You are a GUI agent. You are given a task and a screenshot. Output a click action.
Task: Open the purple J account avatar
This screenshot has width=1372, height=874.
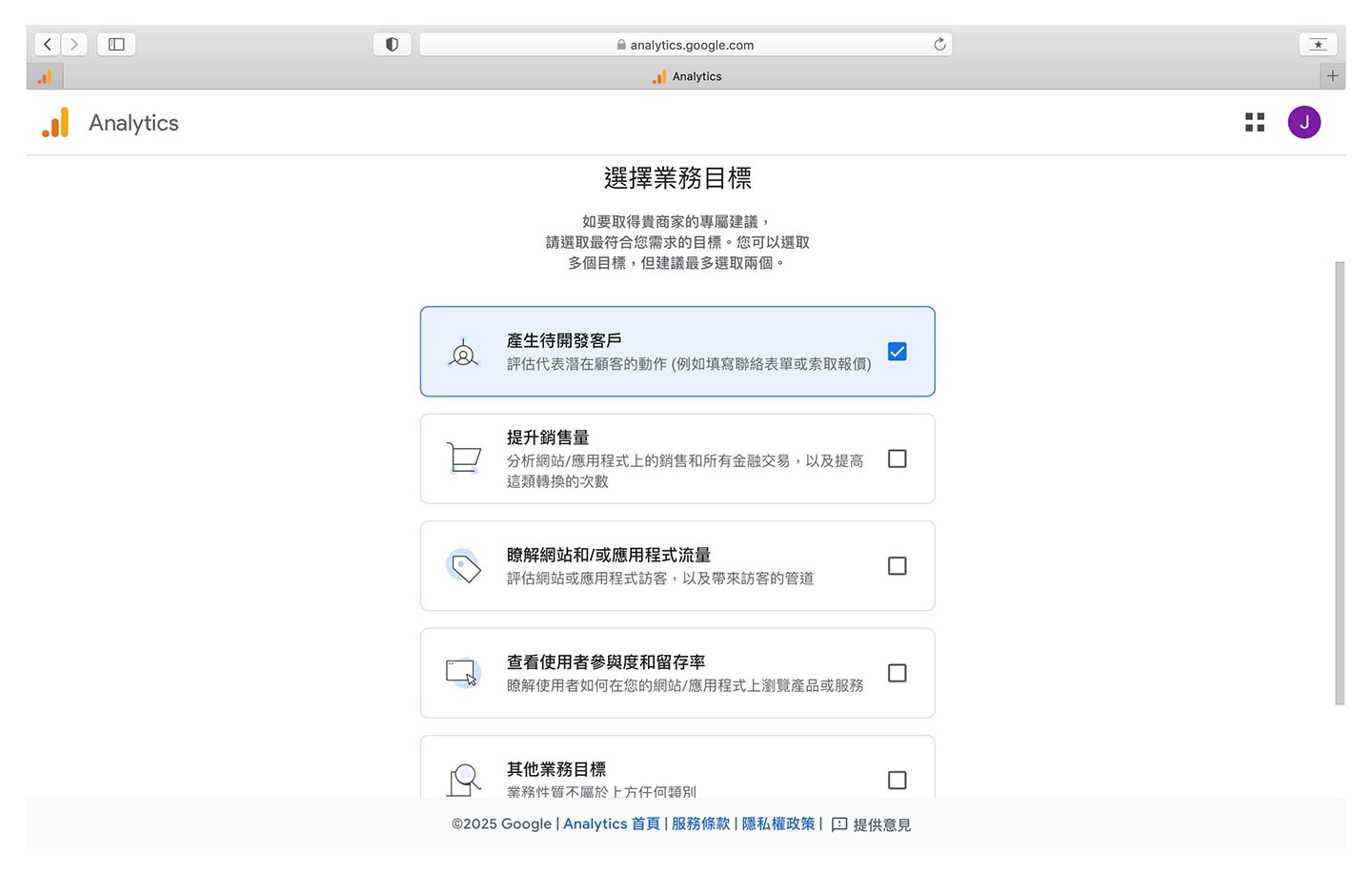point(1303,122)
